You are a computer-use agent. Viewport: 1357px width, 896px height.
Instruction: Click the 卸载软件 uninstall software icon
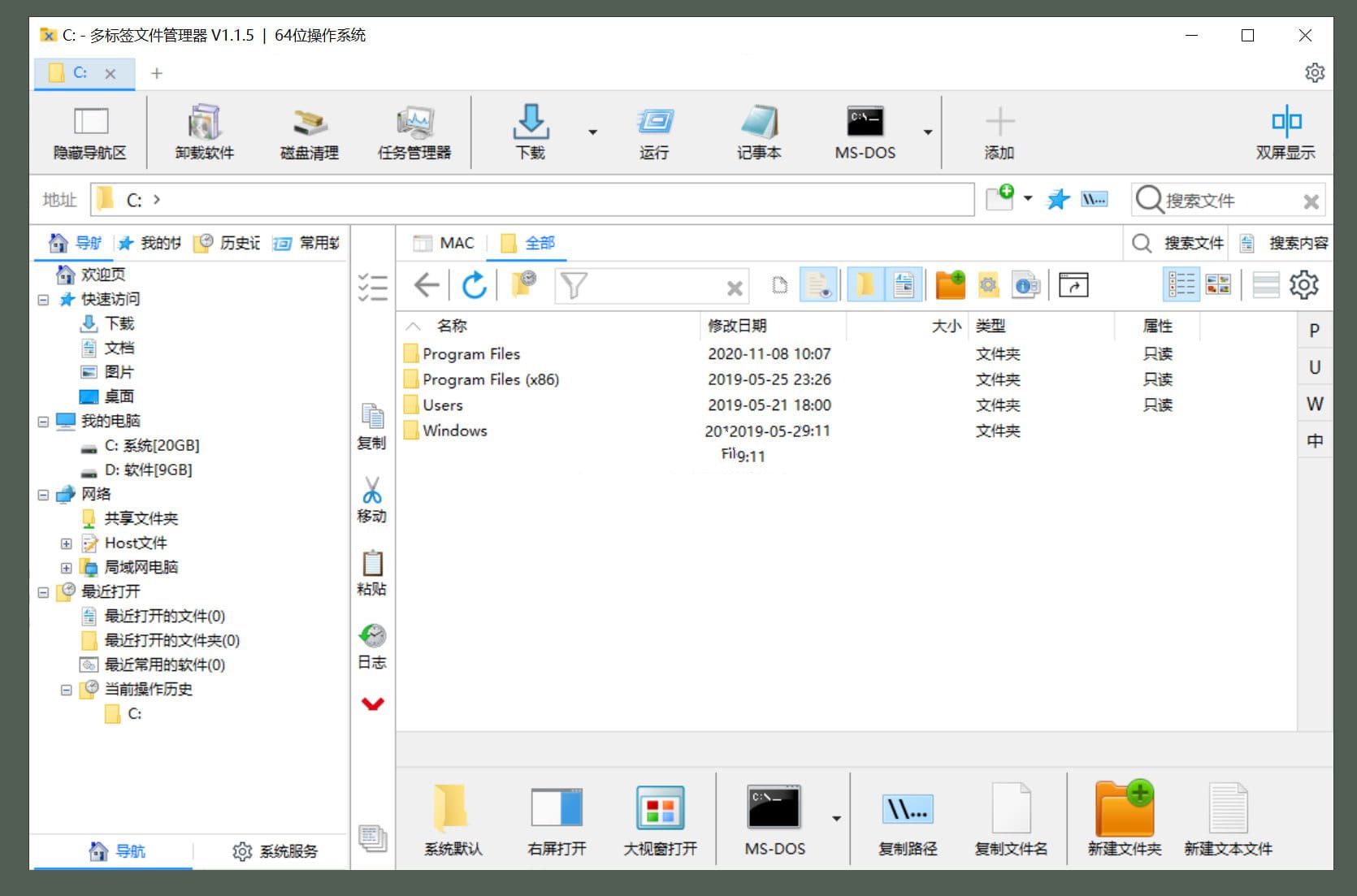click(x=202, y=132)
